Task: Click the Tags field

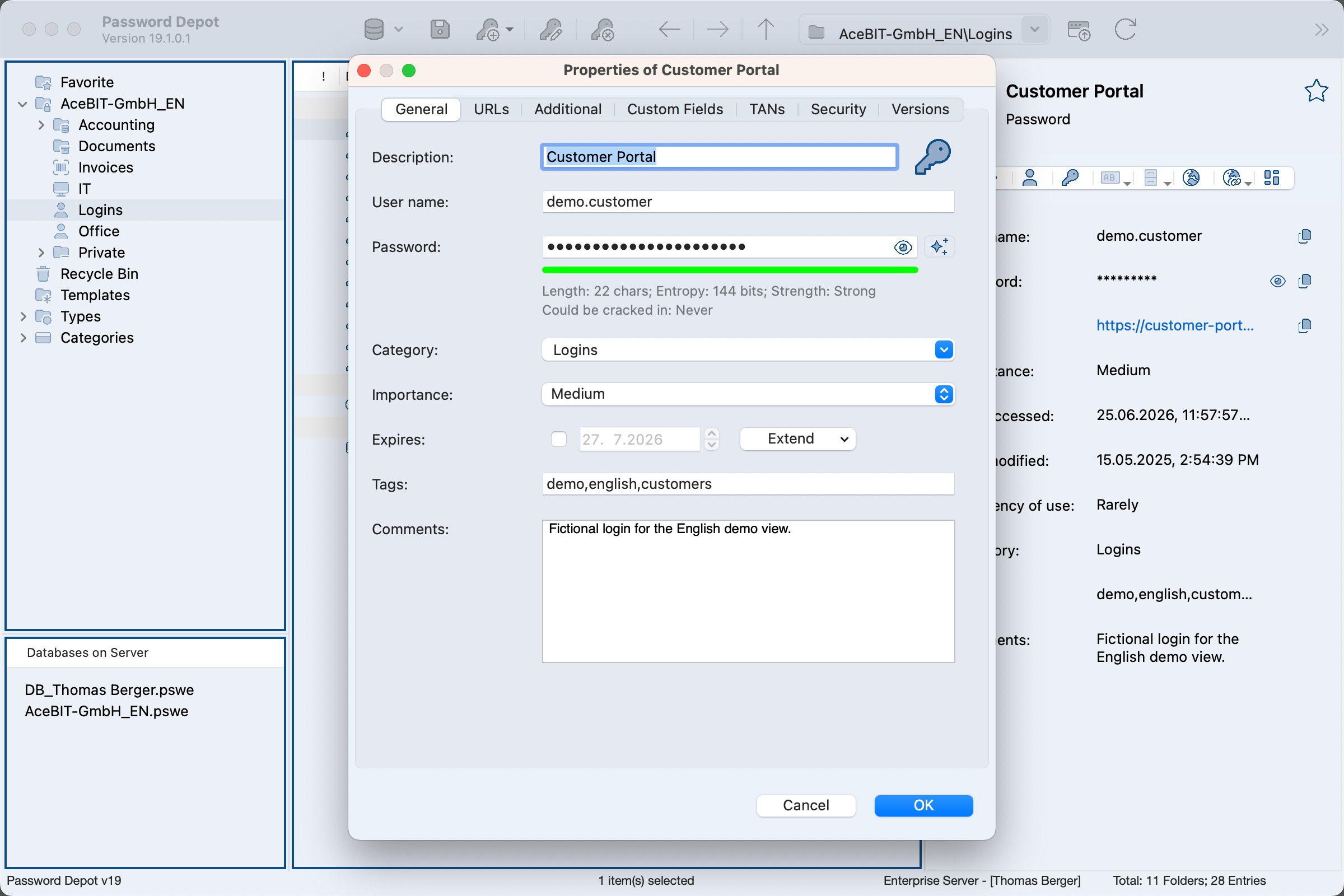Action: click(x=749, y=484)
